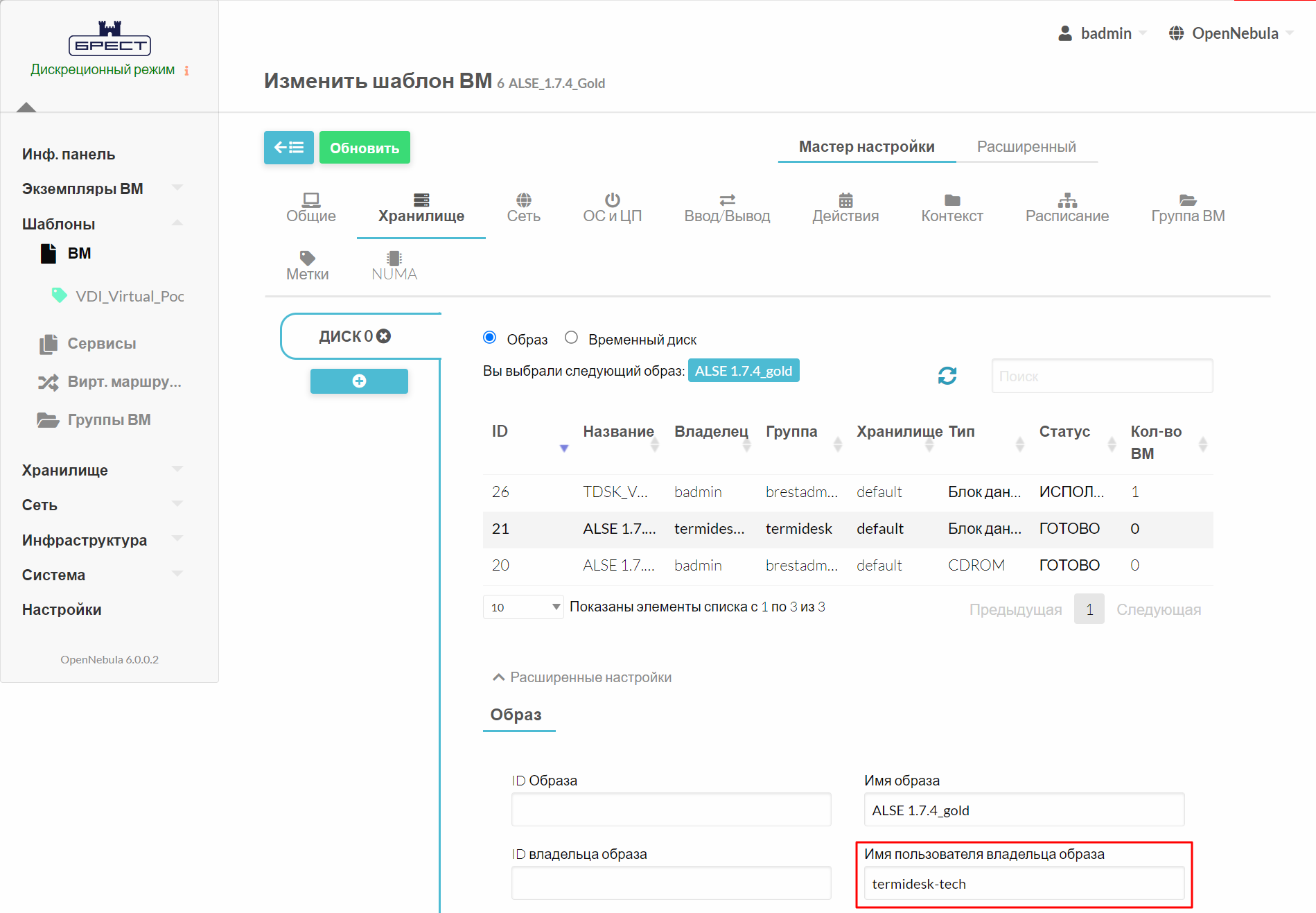Open the NUMA chip icon tab

(x=394, y=266)
